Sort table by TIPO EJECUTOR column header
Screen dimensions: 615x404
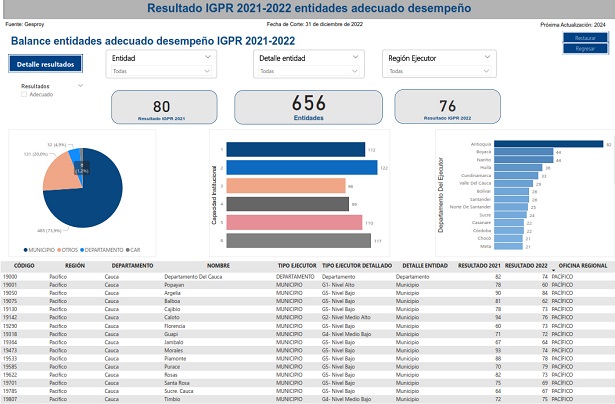[x=297, y=266]
